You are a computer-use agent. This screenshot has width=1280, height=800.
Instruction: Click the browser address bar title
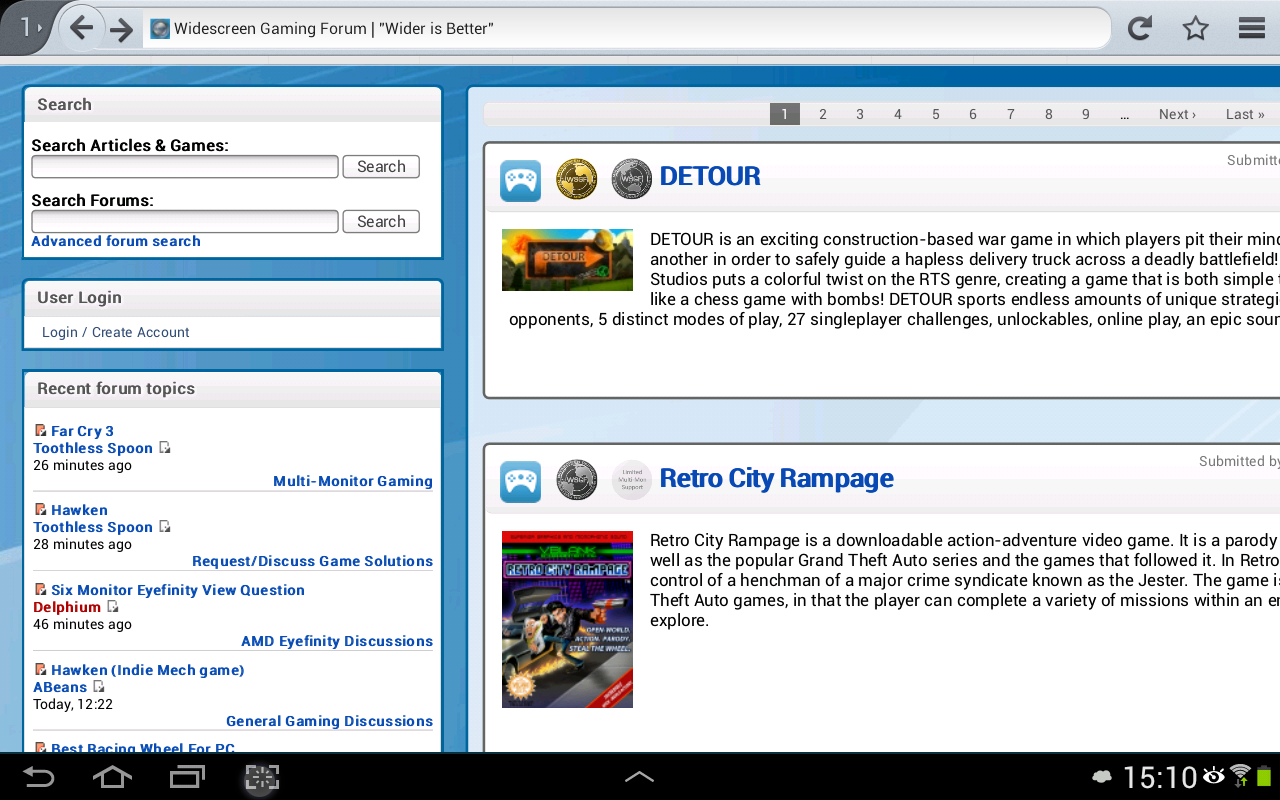click(x=334, y=29)
